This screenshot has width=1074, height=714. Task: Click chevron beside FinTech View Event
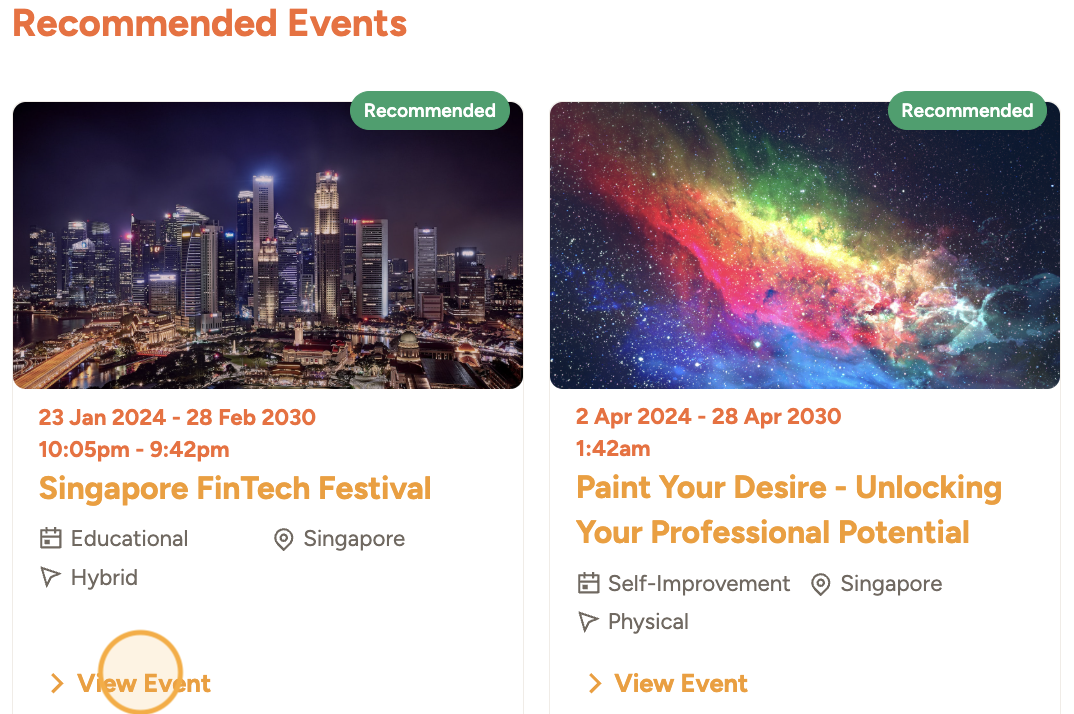[x=56, y=684]
